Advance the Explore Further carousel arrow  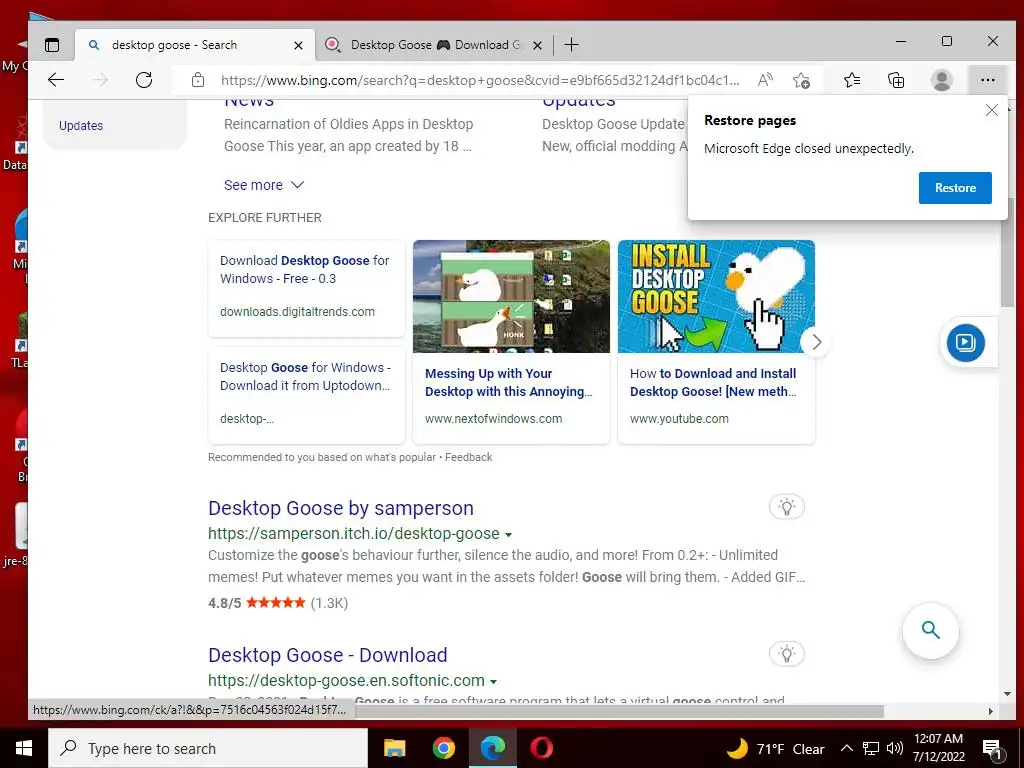[x=816, y=342]
